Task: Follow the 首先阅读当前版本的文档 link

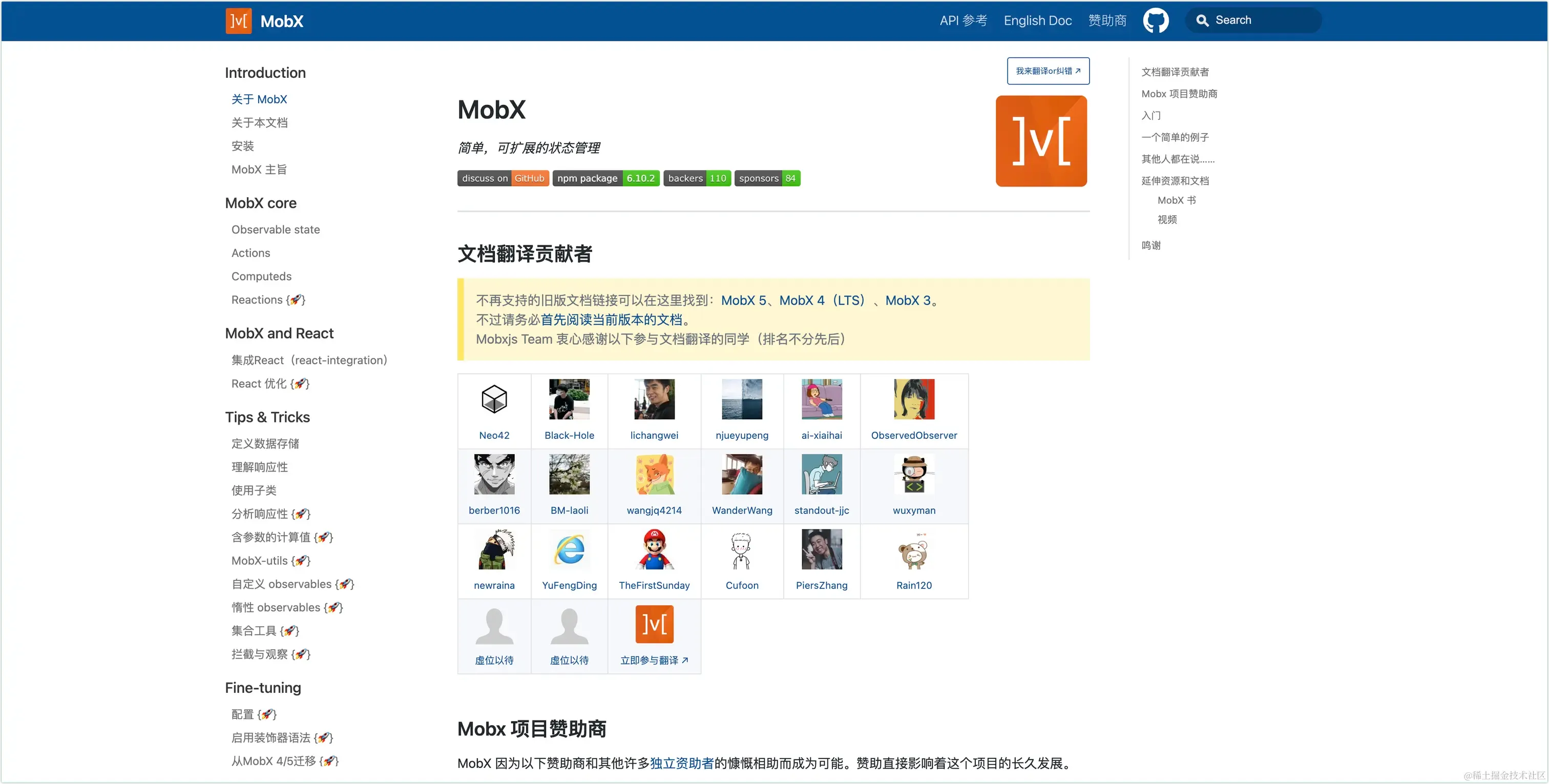Action: coord(611,319)
